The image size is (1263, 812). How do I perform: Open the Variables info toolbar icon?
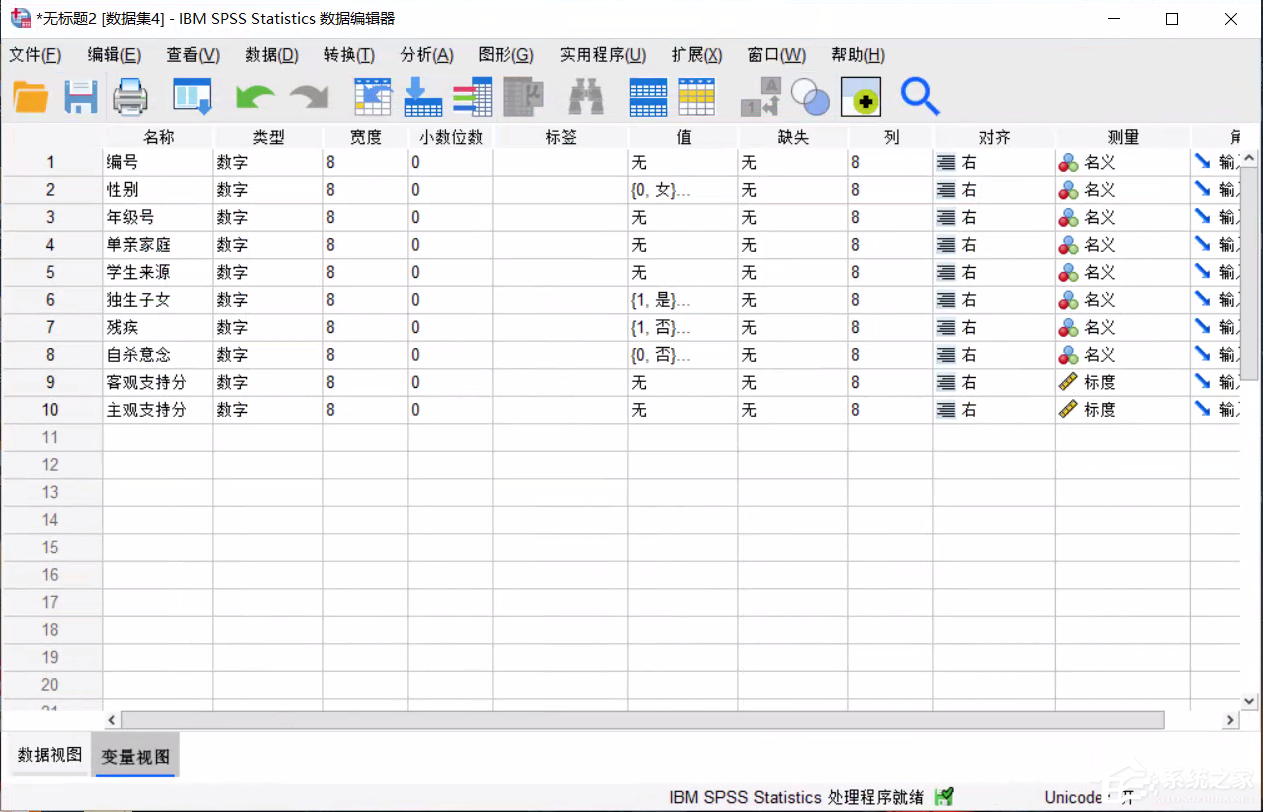472,97
